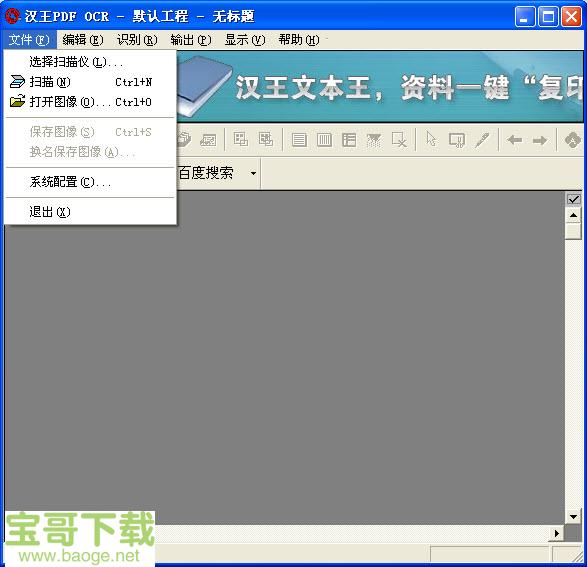Click the scanner icon beside 扫描
This screenshot has width=587, height=567.
pyautogui.click(x=17, y=82)
